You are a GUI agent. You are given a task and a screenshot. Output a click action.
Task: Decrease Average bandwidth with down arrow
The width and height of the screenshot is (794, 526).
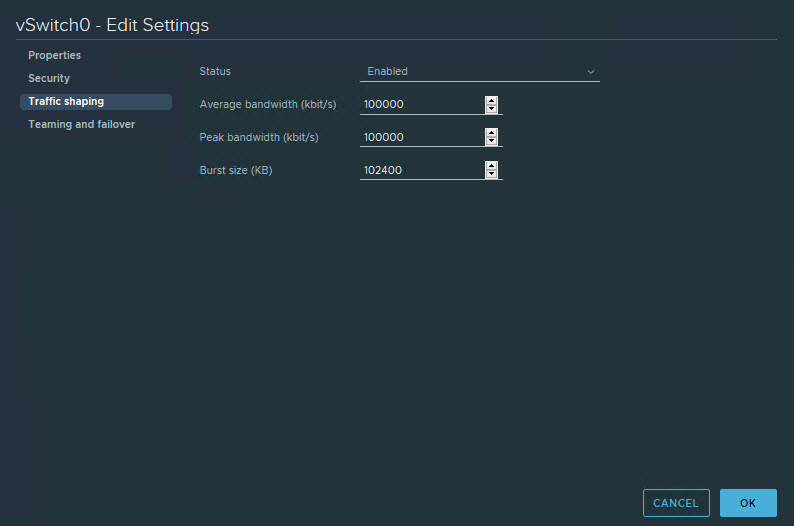[x=491, y=109]
